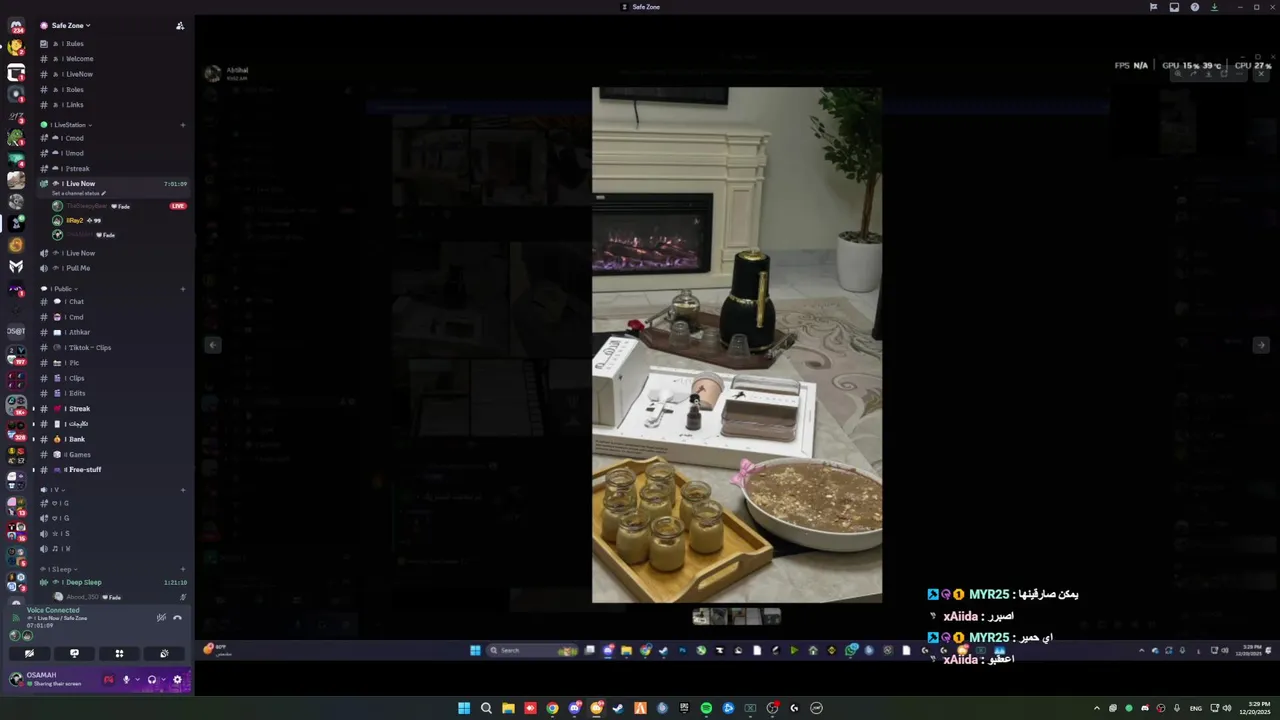The height and width of the screenshot is (720, 1280).
Task: Expand the Streak channel threads arrow
Action: pyautogui.click(x=33, y=409)
